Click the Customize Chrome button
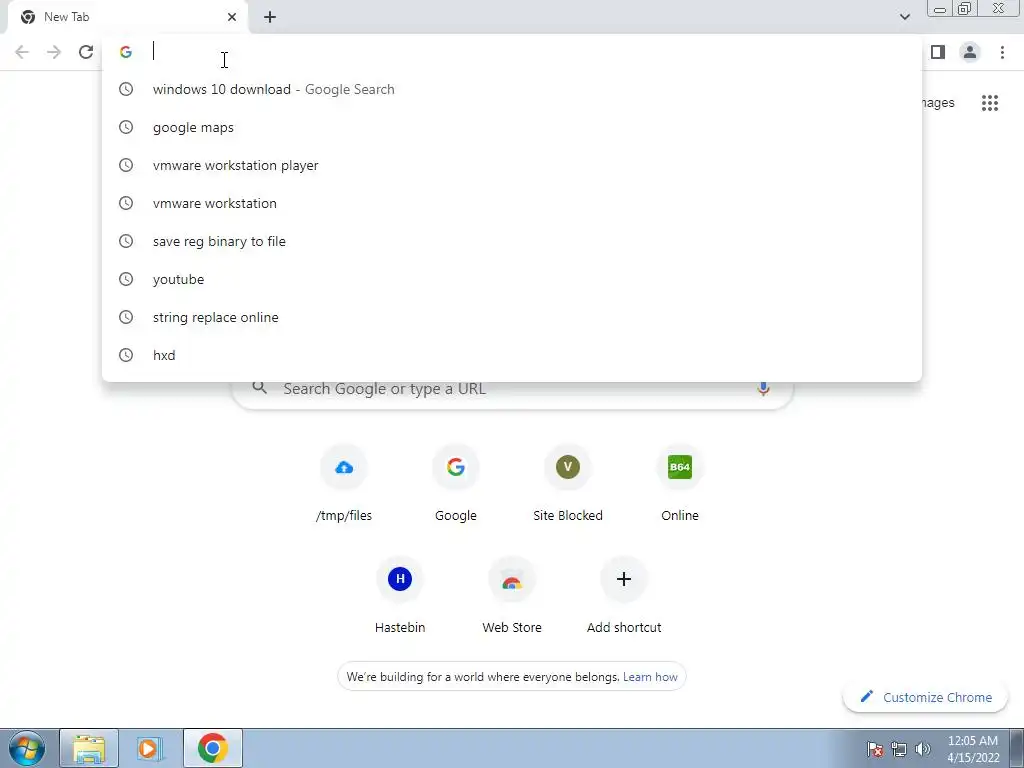The width and height of the screenshot is (1024, 768). (925, 697)
